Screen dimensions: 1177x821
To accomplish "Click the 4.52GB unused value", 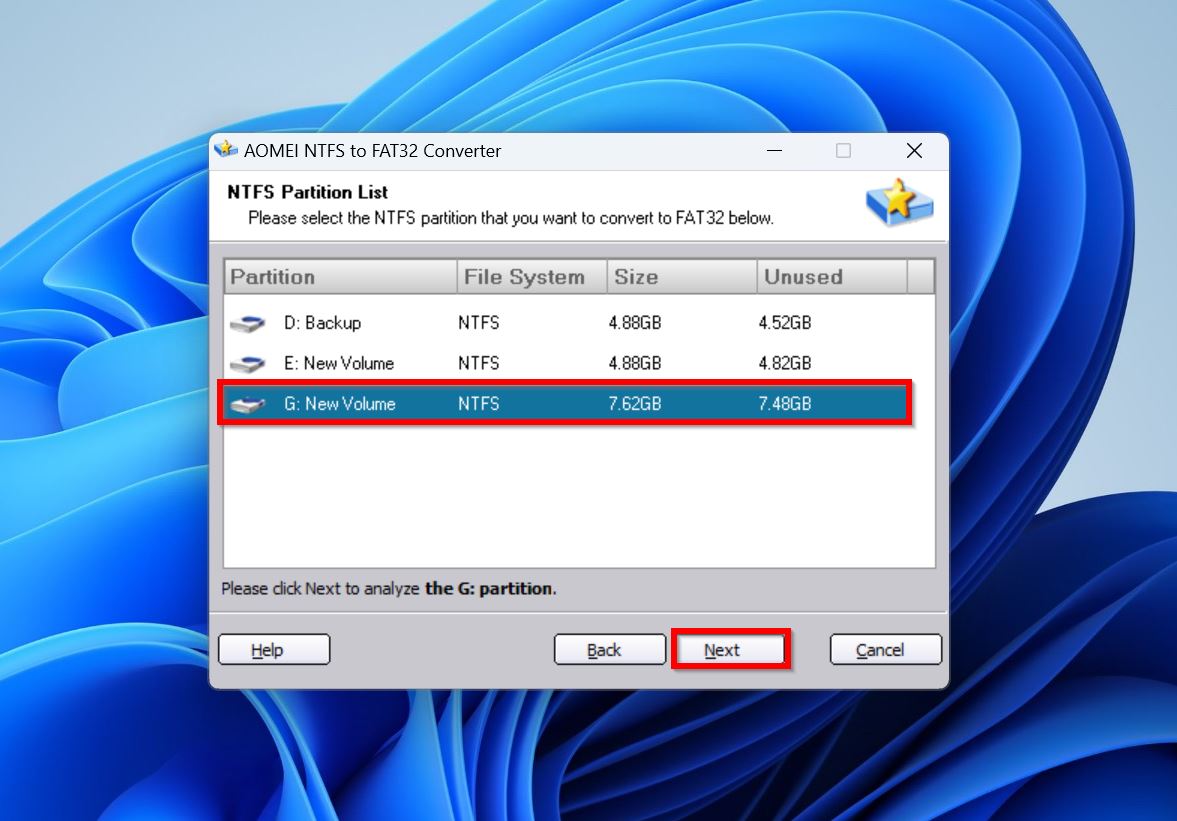I will tap(784, 323).
